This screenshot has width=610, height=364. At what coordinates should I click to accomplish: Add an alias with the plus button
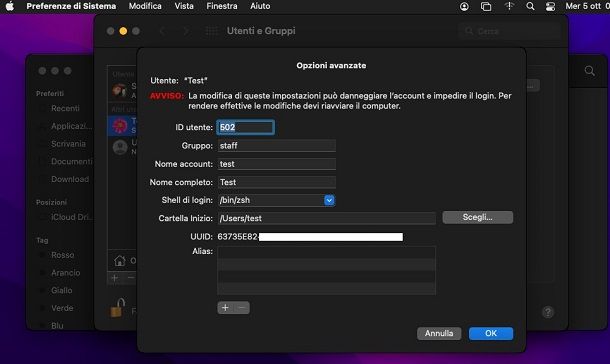pos(225,308)
